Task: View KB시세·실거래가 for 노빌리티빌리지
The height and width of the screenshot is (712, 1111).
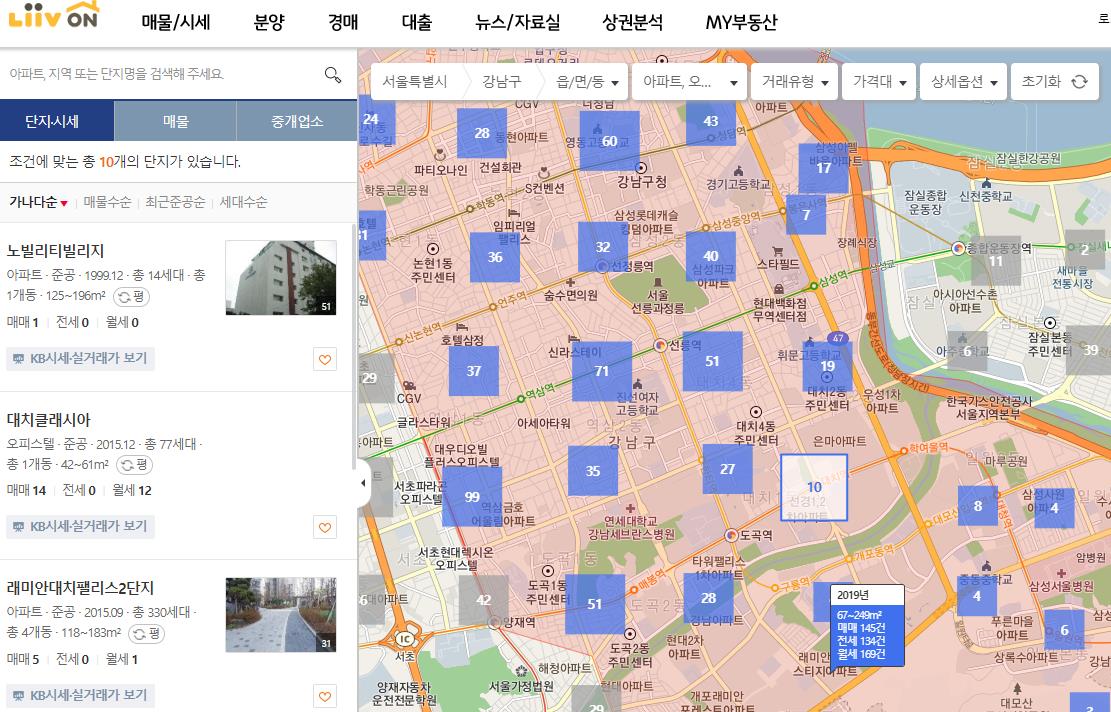Action: click(81, 358)
